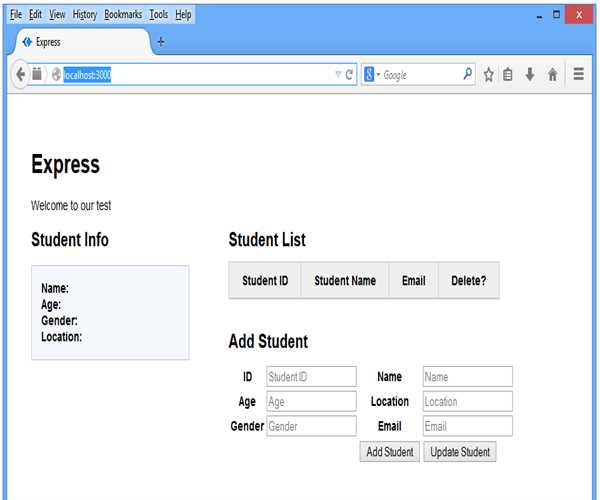This screenshot has height=500, width=600.
Task: Click the Student ID input field
Action: point(311,376)
